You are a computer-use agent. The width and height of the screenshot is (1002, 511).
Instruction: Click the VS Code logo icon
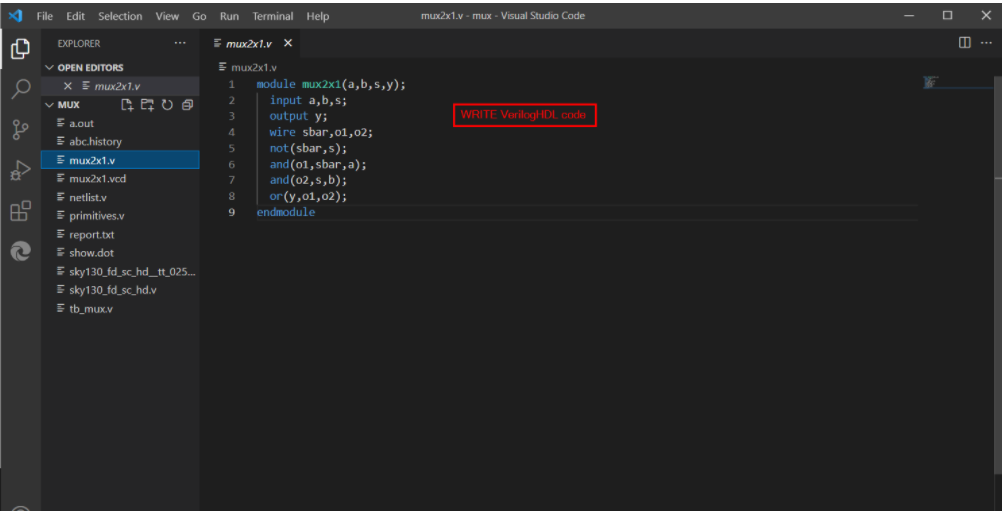point(16,16)
